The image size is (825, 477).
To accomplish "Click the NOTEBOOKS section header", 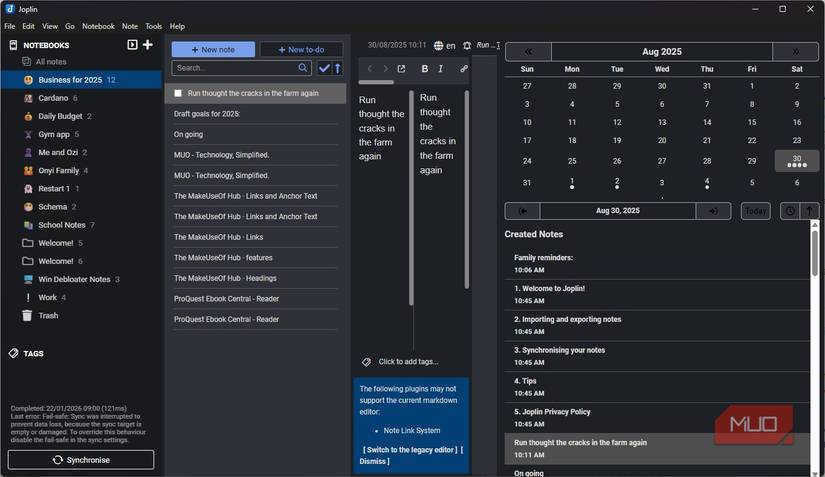I will (x=46, y=45).
